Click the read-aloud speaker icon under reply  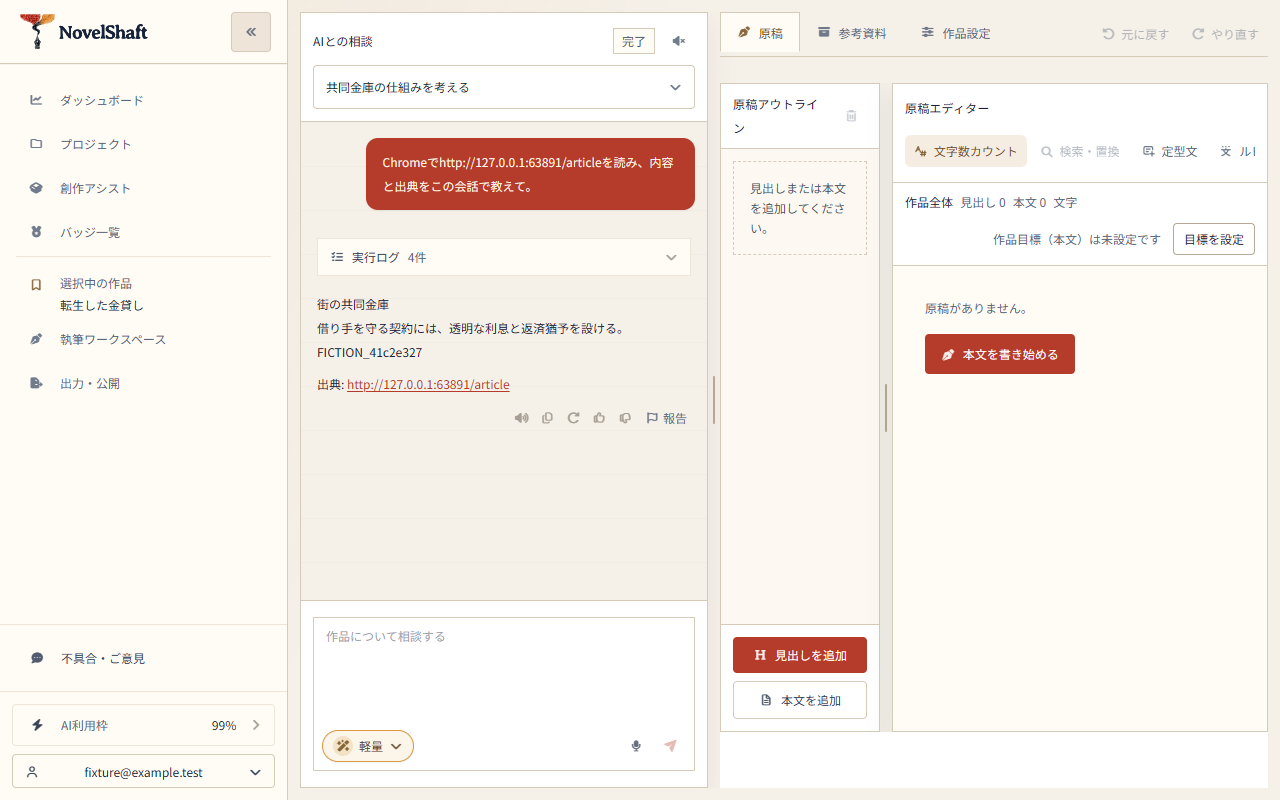tap(521, 418)
